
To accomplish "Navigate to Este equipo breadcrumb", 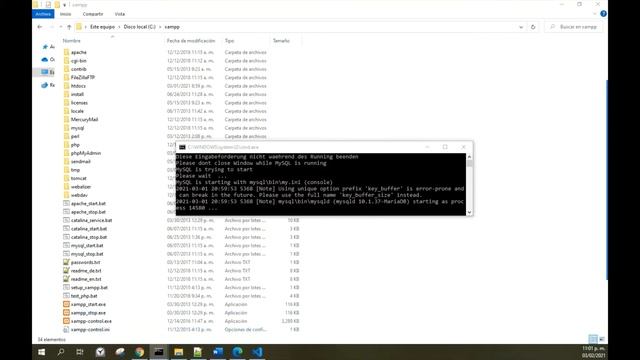I will 102,27.
